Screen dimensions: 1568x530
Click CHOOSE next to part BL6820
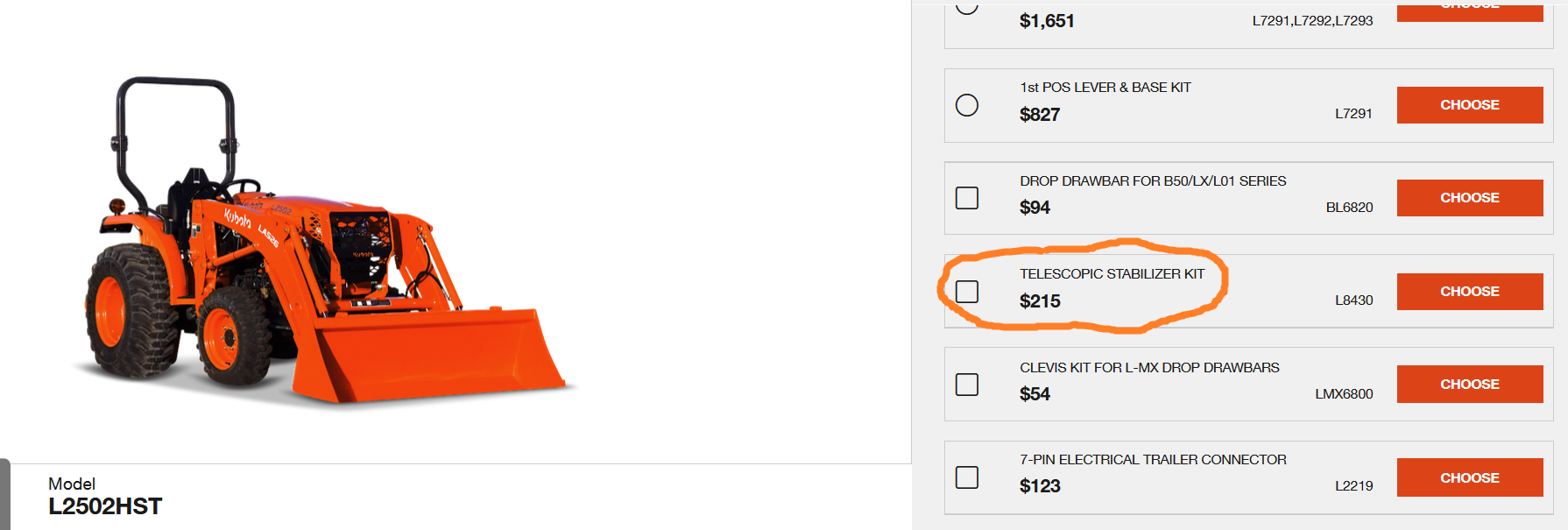pyautogui.click(x=1469, y=198)
